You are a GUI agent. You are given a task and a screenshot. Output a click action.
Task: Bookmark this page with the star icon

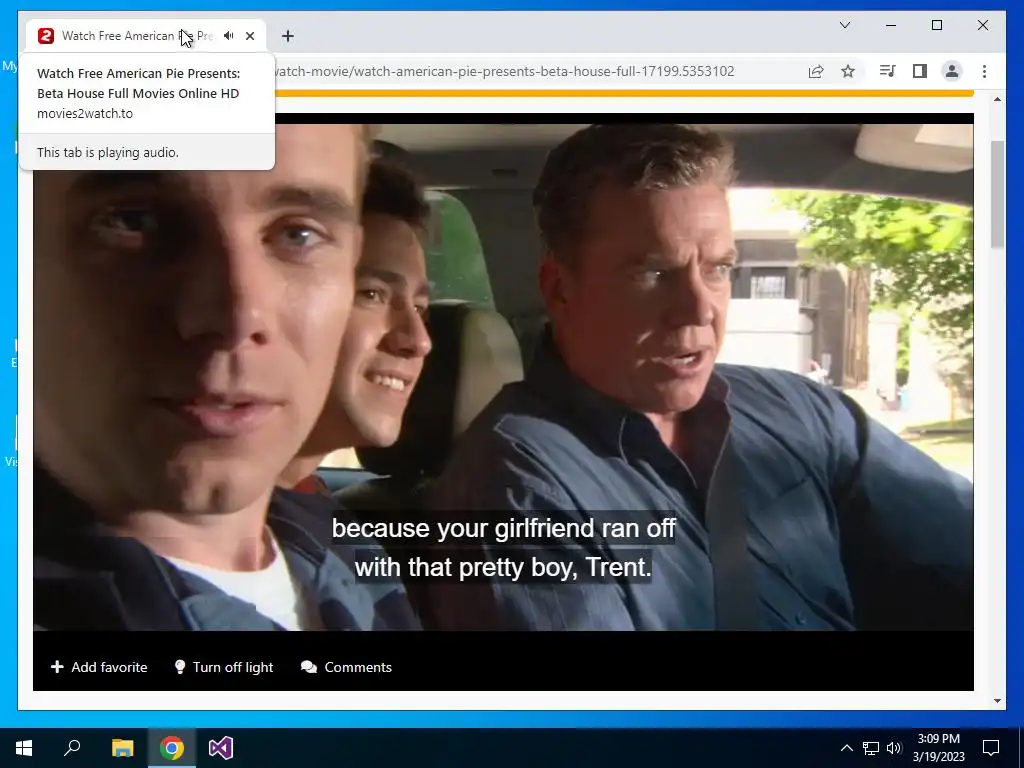click(x=848, y=71)
